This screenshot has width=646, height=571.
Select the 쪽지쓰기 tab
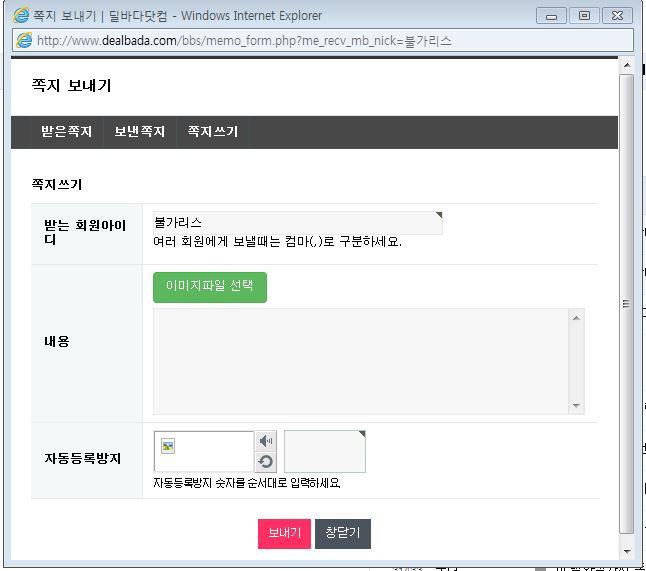click(212, 132)
